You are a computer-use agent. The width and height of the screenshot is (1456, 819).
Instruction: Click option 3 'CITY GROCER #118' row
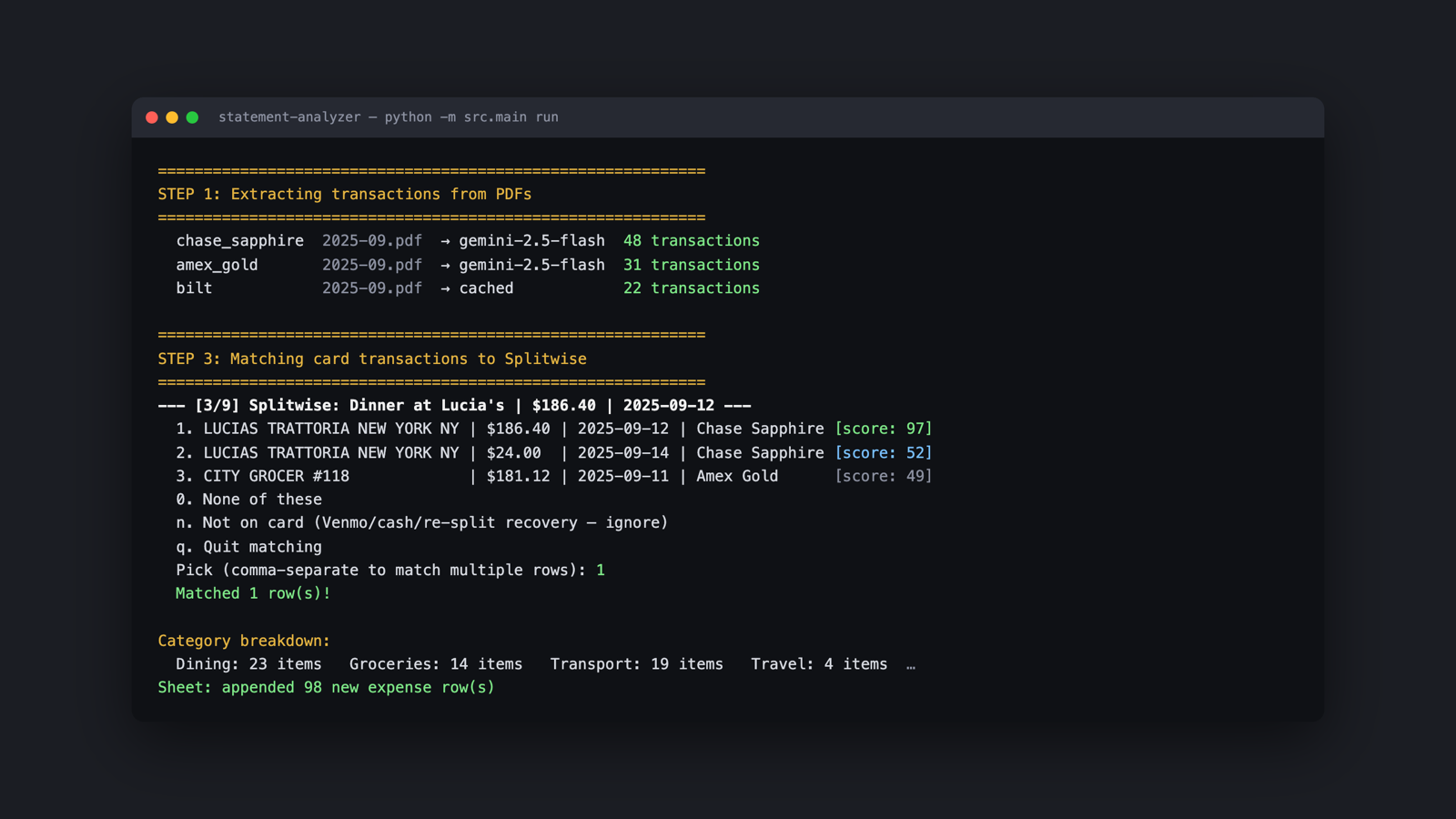[554, 476]
